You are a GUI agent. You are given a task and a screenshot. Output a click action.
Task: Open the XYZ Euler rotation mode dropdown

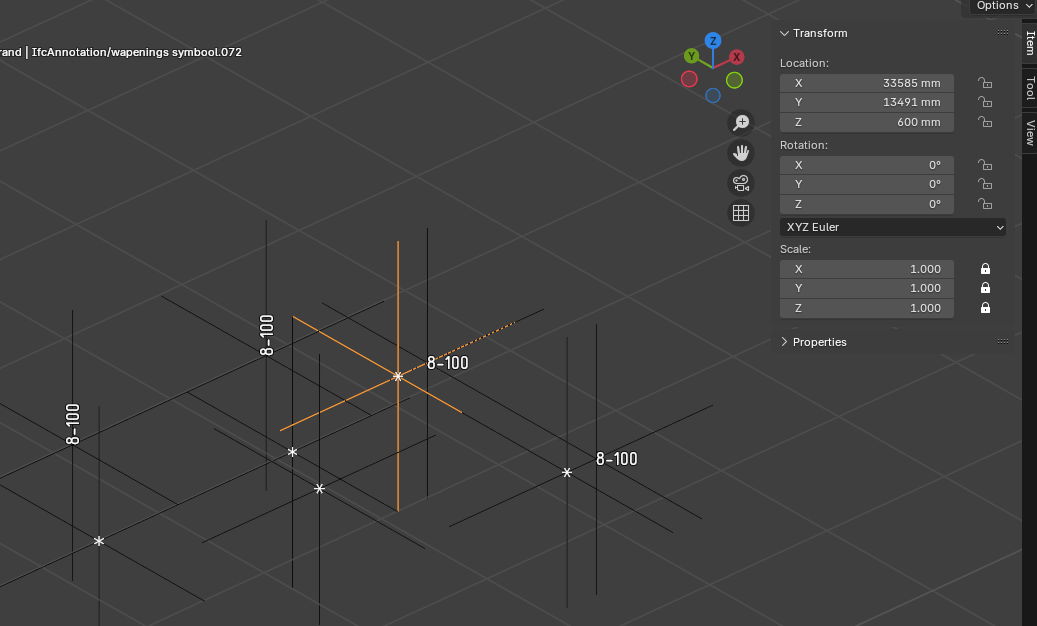click(x=893, y=227)
